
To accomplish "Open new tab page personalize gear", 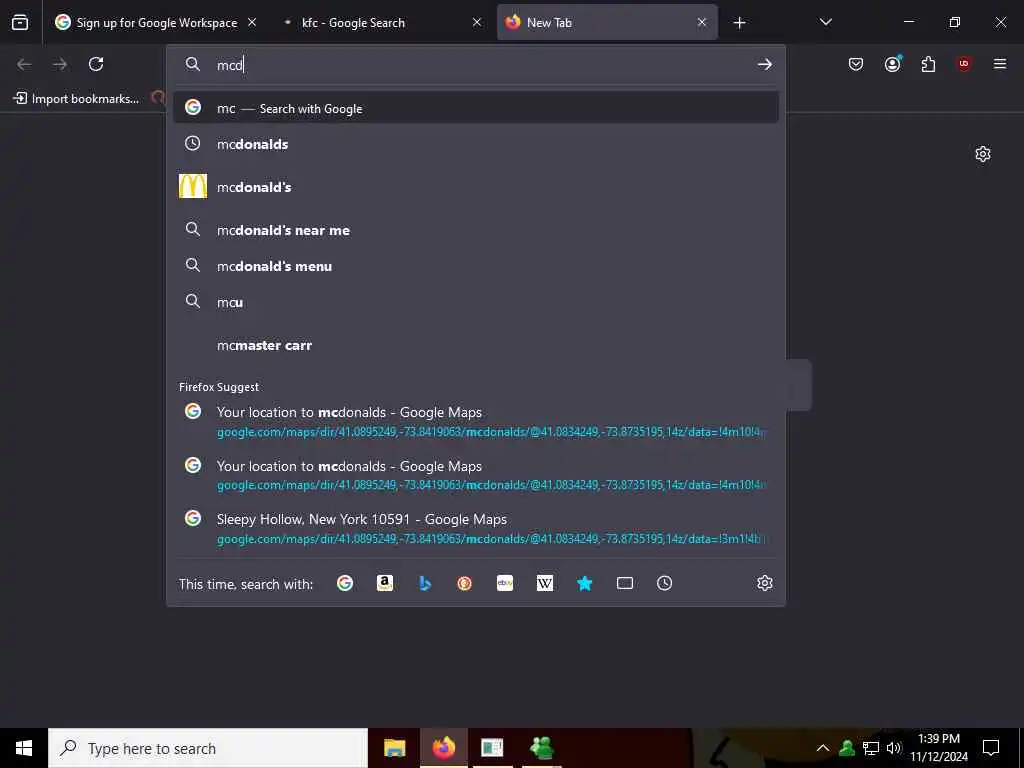I will point(982,154).
